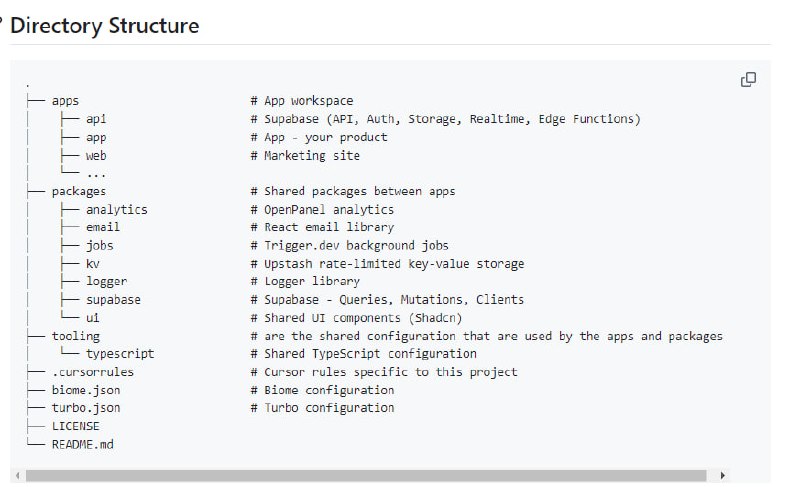Click the email package entry
The image size is (800, 487).
(102, 227)
